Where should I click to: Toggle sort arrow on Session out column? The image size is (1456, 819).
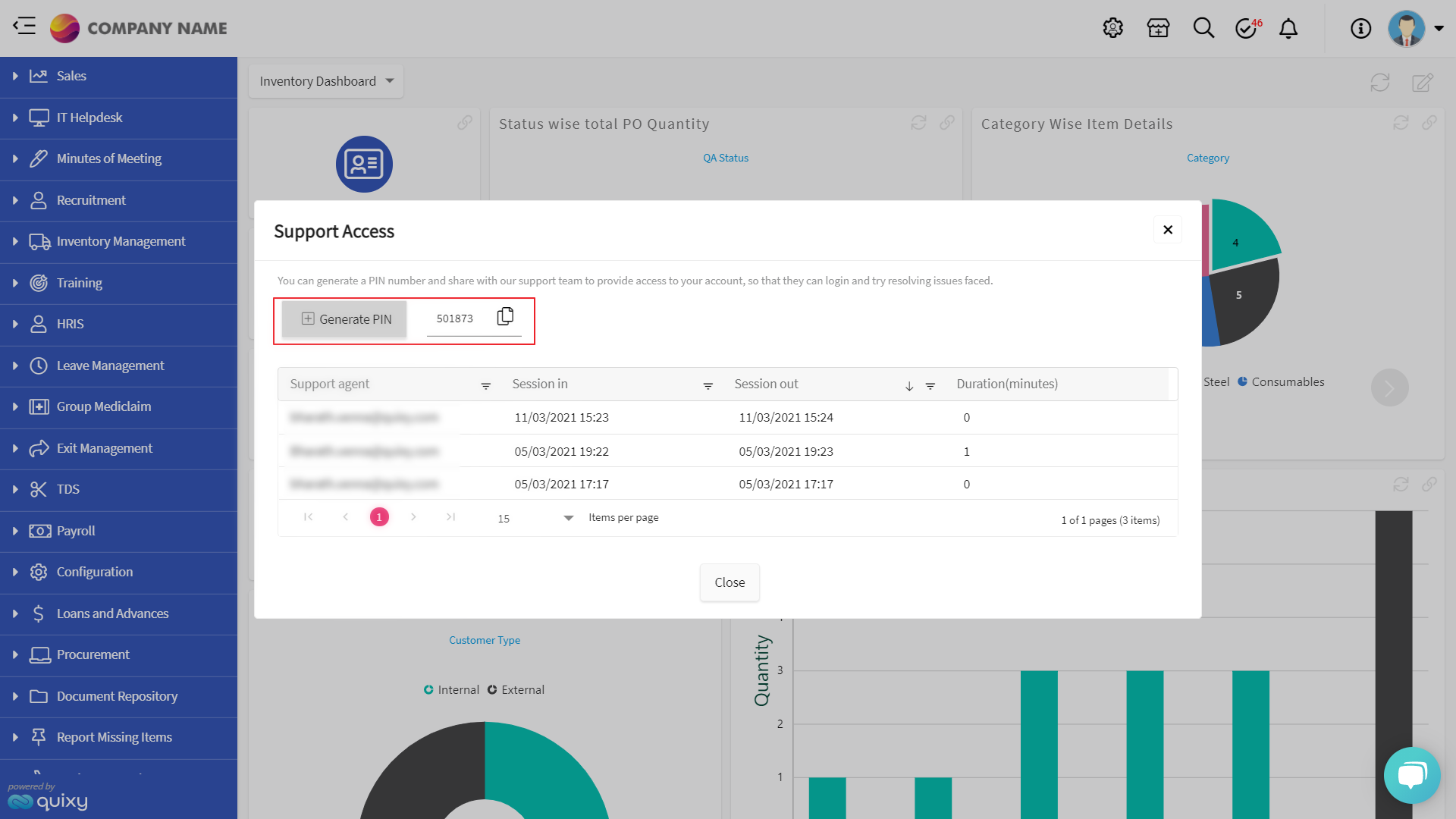pyautogui.click(x=909, y=386)
